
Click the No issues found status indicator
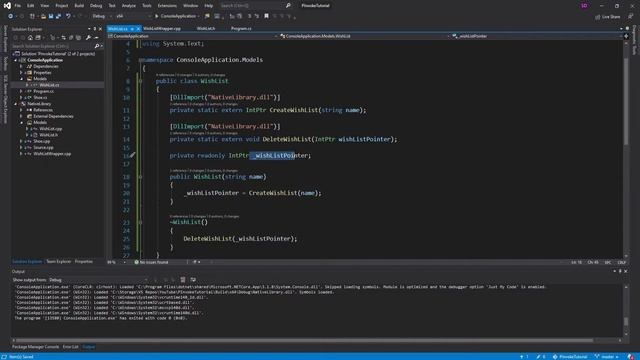(151, 262)
